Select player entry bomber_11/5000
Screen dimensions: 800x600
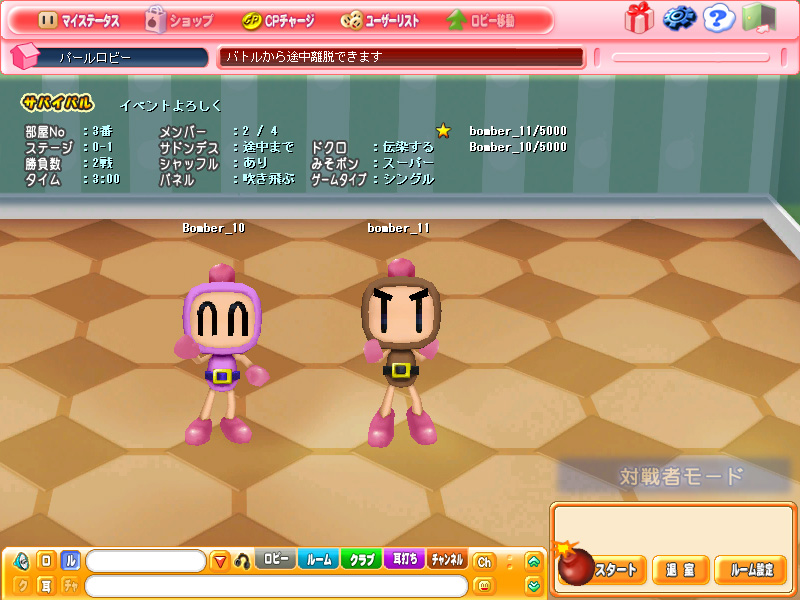pos(518,131)
